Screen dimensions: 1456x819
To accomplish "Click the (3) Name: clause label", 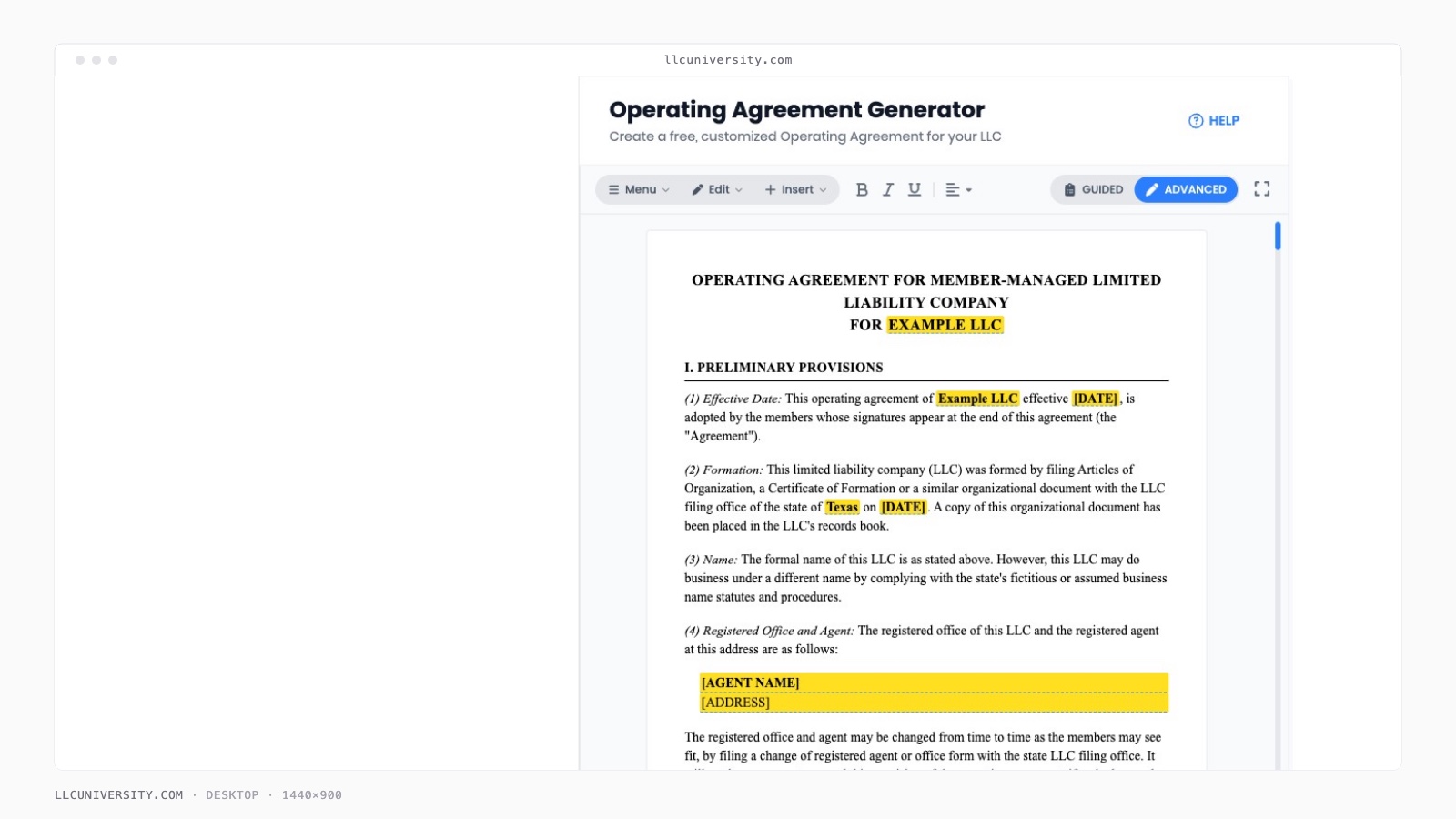I will (711, 560).
